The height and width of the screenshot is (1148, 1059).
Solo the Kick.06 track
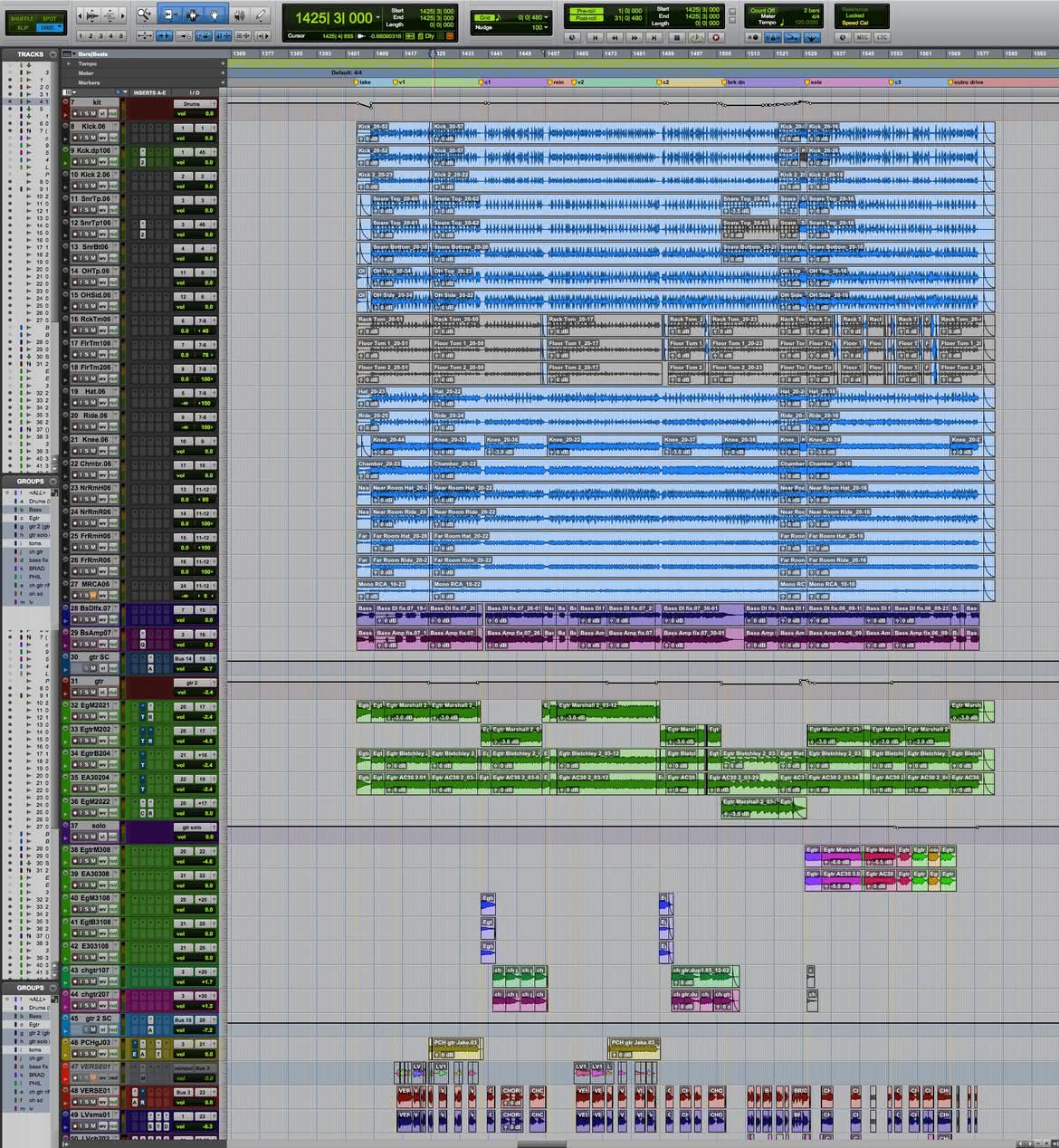tap(87, 138)
